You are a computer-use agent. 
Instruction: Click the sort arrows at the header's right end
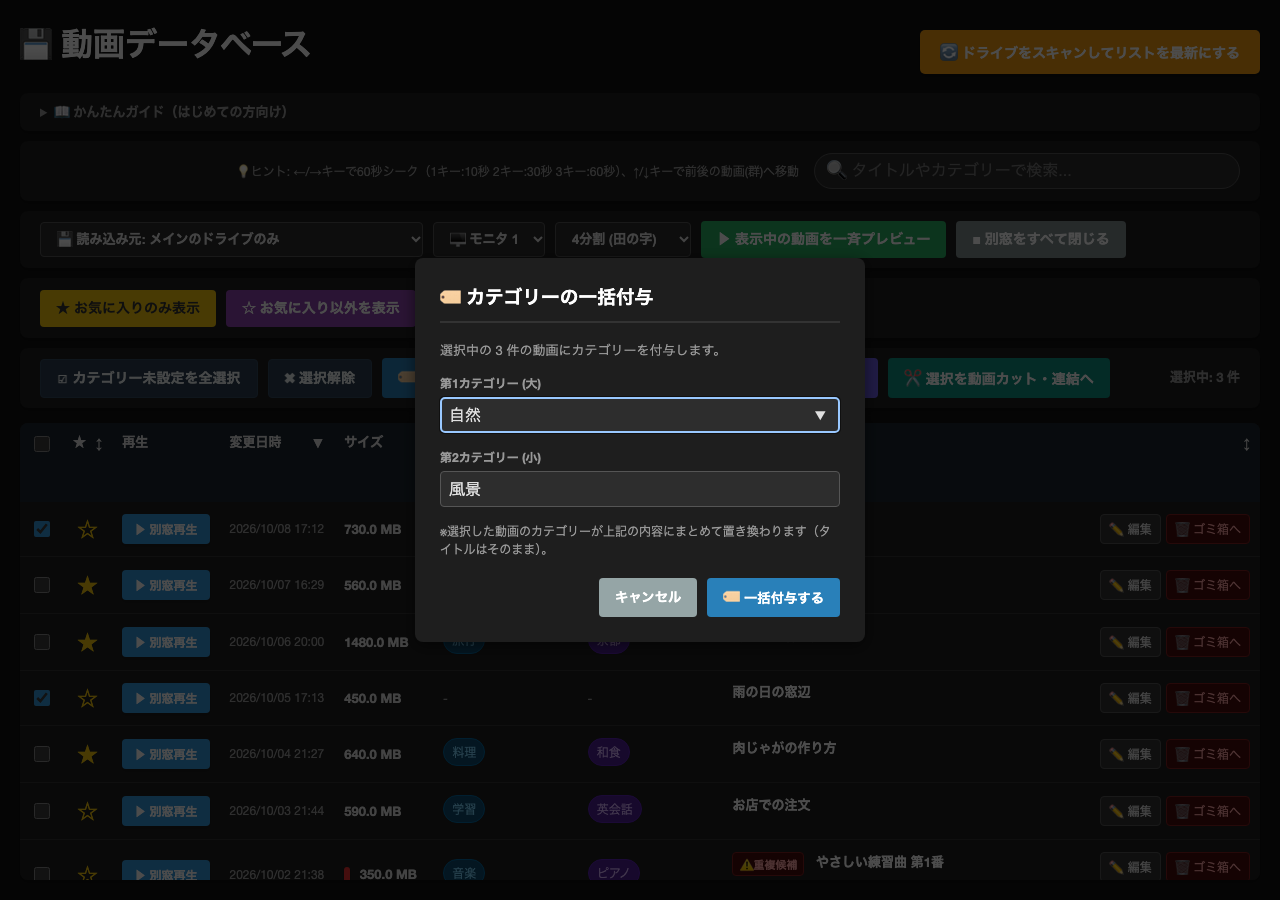coord(1246,444)
